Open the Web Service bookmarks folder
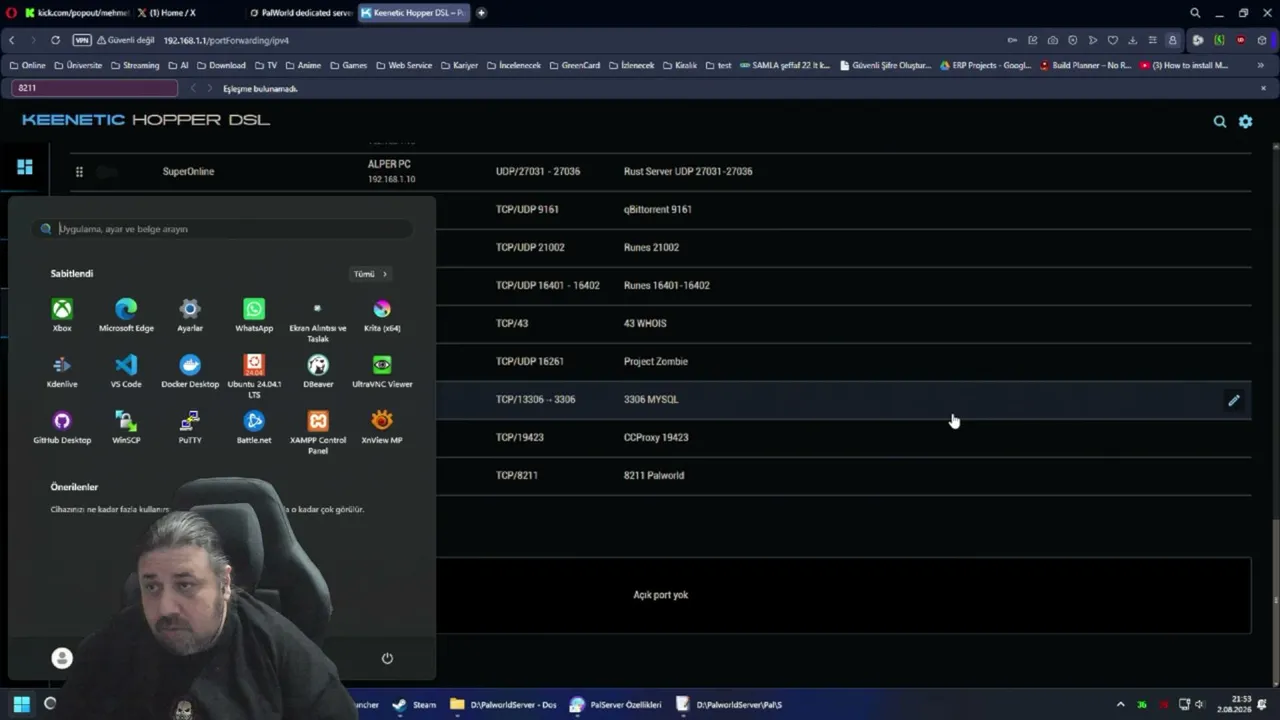1280x720 pixels. click(x=404, y=65)
